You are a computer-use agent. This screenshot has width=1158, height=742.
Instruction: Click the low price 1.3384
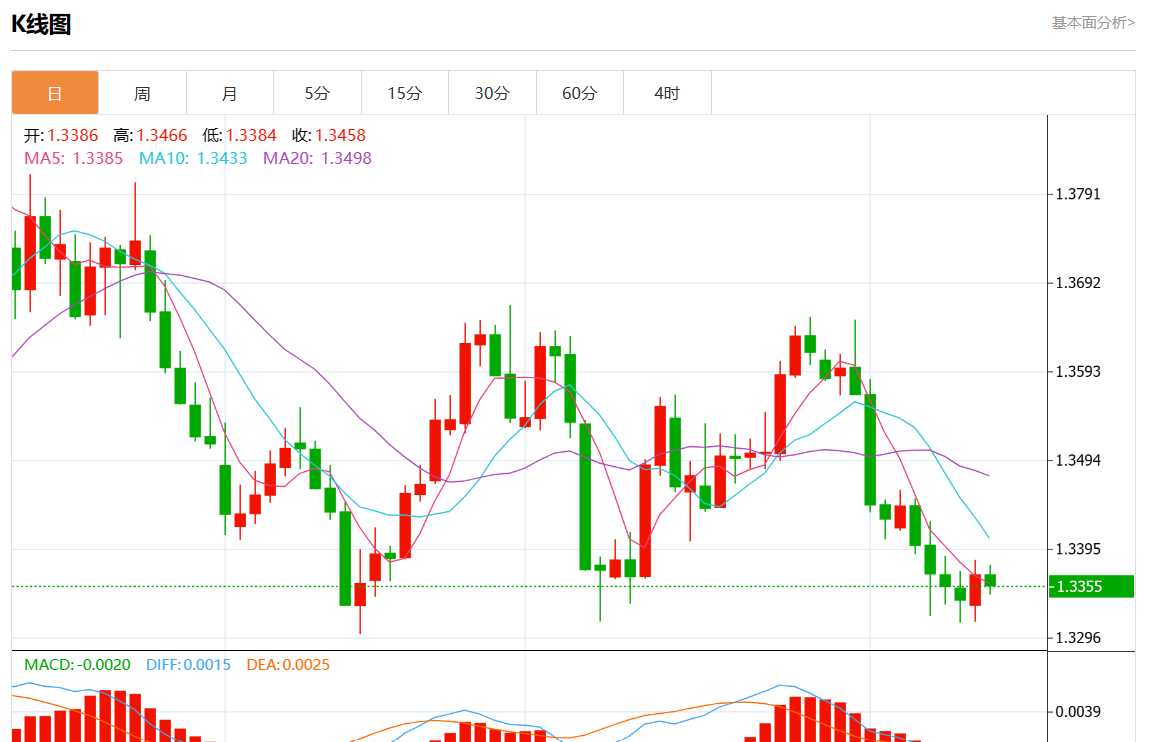coord(251,135)
